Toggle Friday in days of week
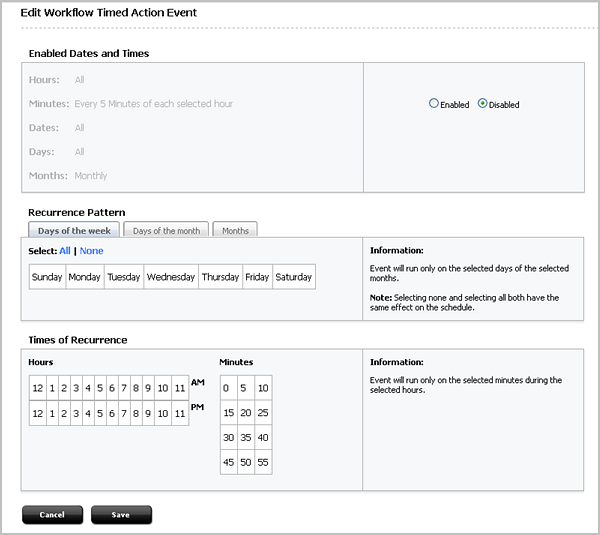This screenshot has width=600, height=535. (257, 277)
